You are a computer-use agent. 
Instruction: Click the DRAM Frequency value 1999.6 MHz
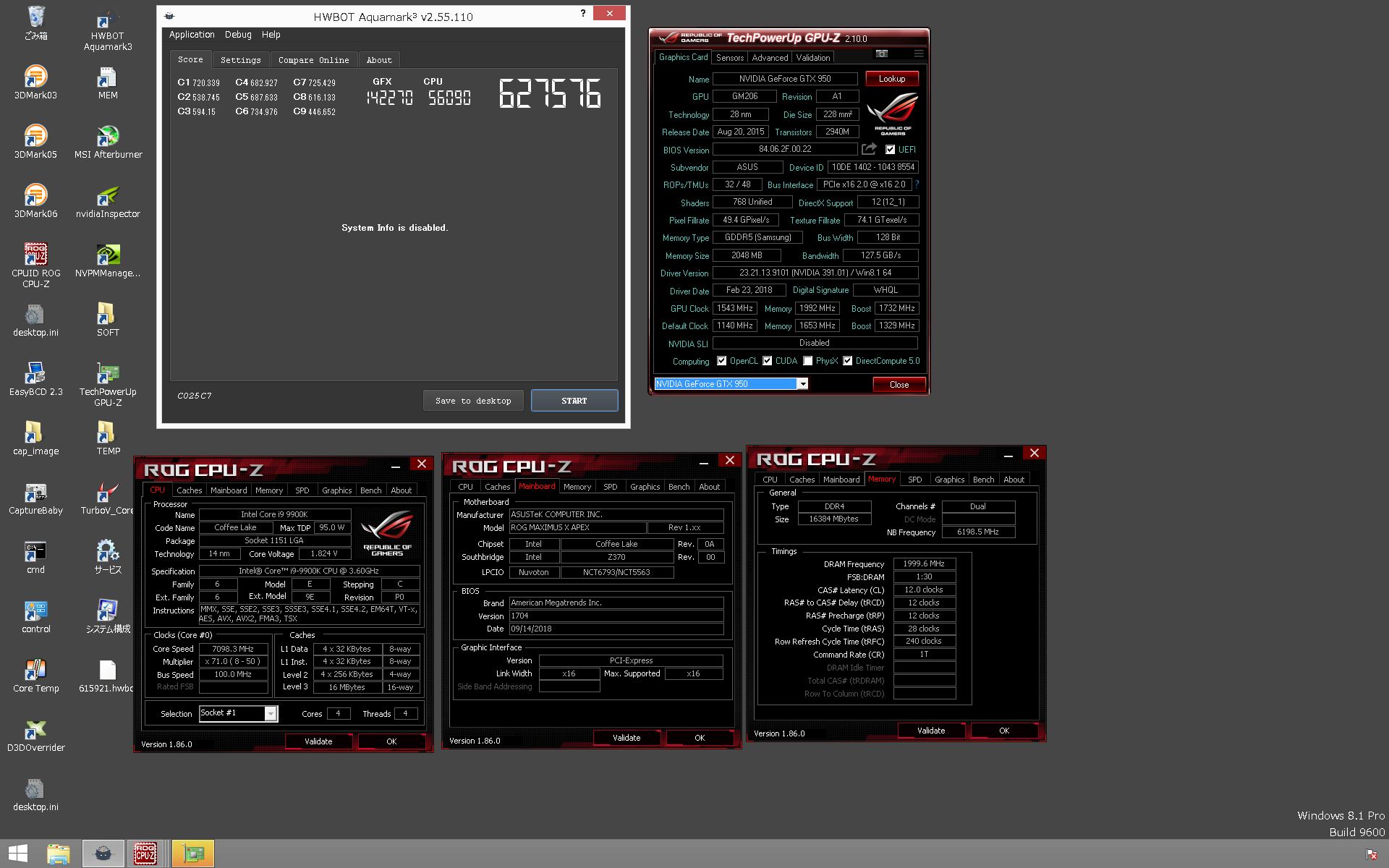coord(925,563)
